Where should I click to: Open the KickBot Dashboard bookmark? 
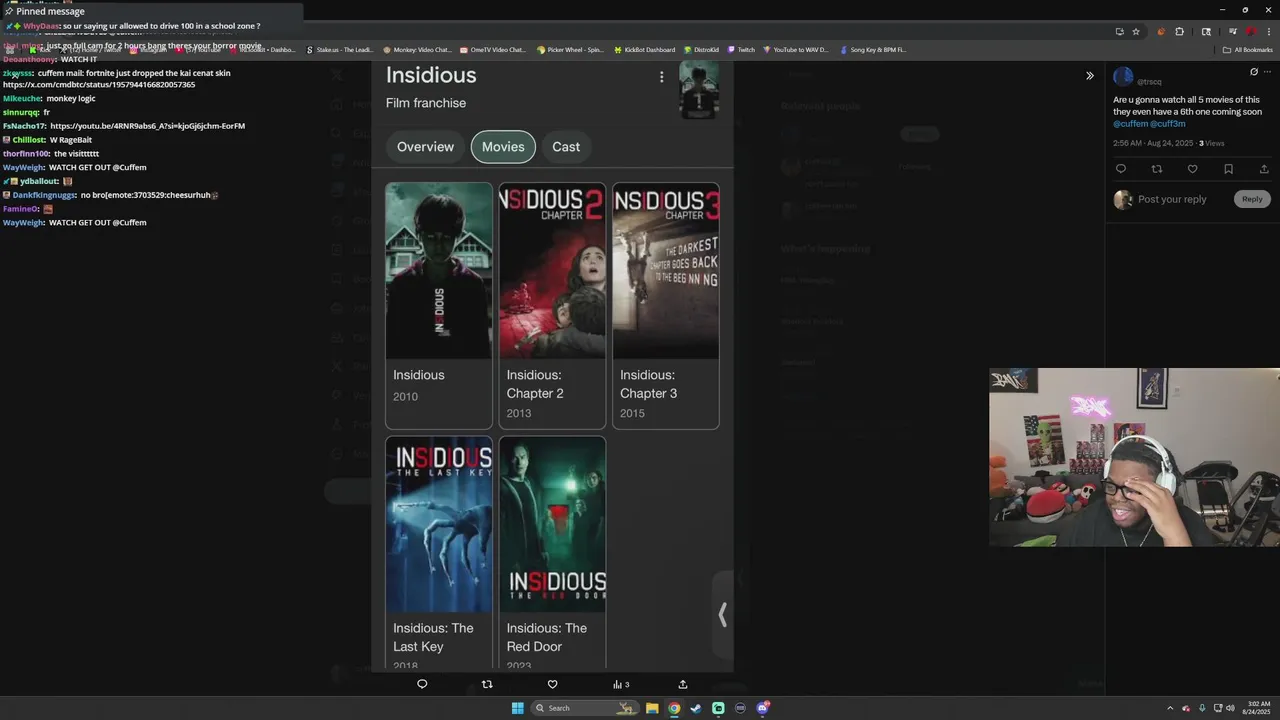(x=645, y=49)
